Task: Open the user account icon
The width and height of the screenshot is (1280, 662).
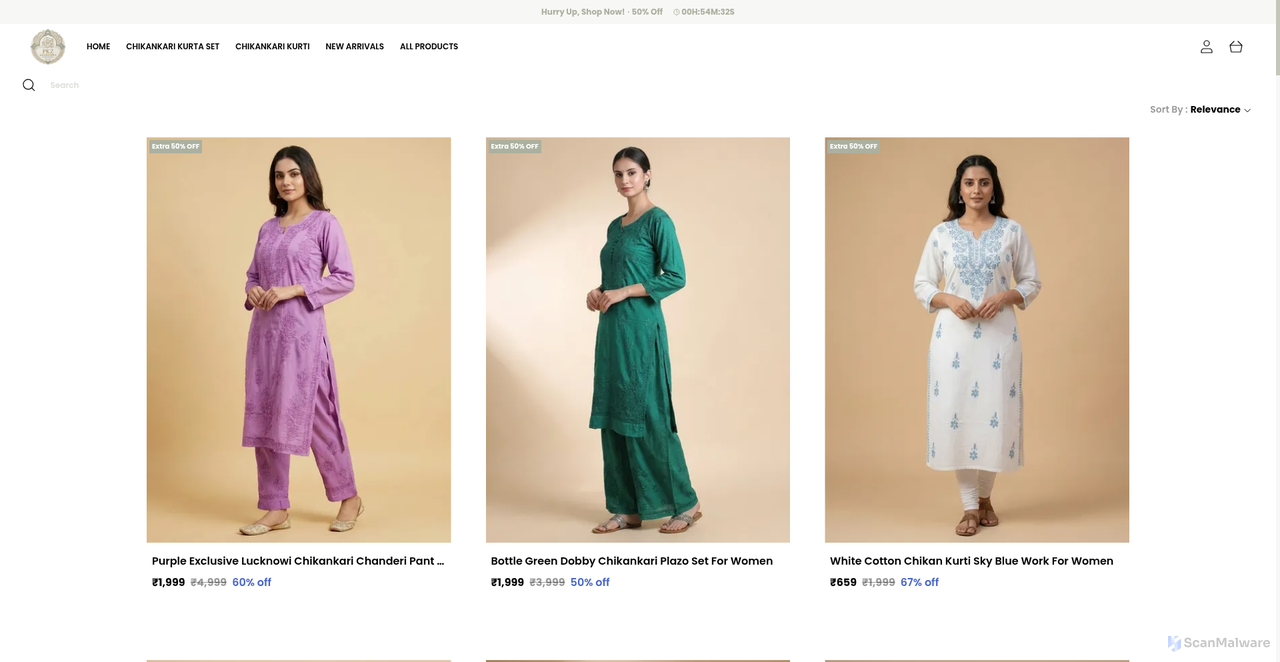Action: [1207, 47]
